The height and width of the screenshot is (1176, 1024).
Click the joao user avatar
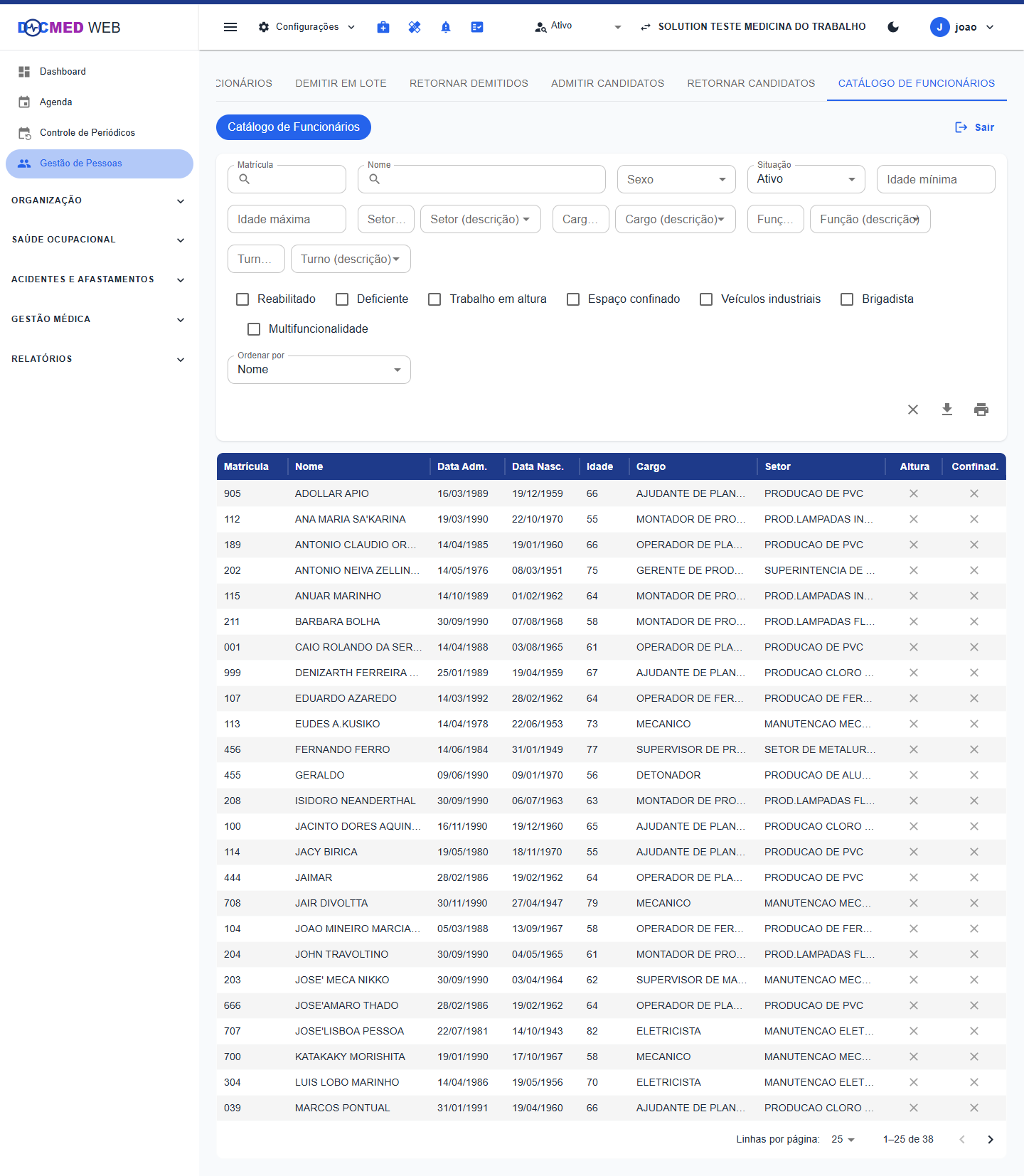pyautogui.click(x=939, y=27)
